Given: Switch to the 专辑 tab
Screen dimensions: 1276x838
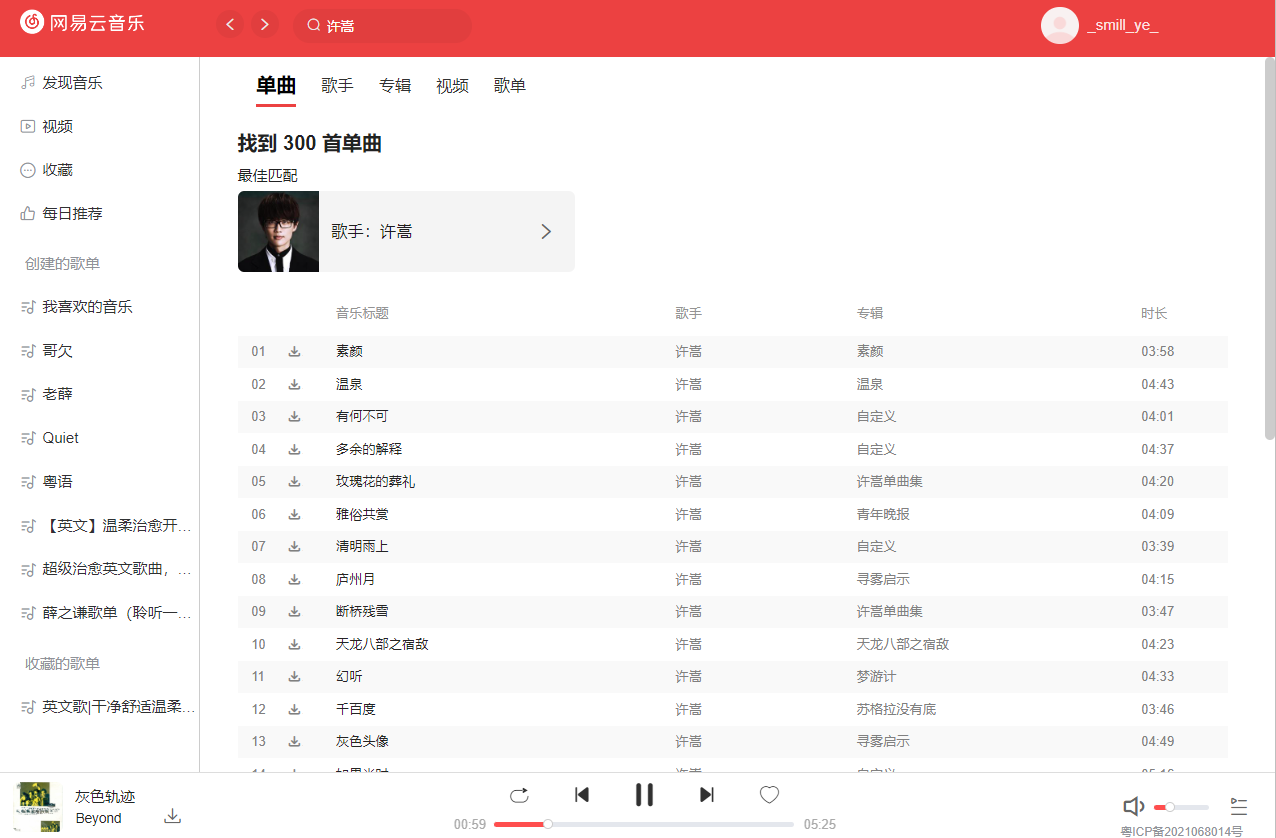Looking at the screenshot, I should pos(395,86).
